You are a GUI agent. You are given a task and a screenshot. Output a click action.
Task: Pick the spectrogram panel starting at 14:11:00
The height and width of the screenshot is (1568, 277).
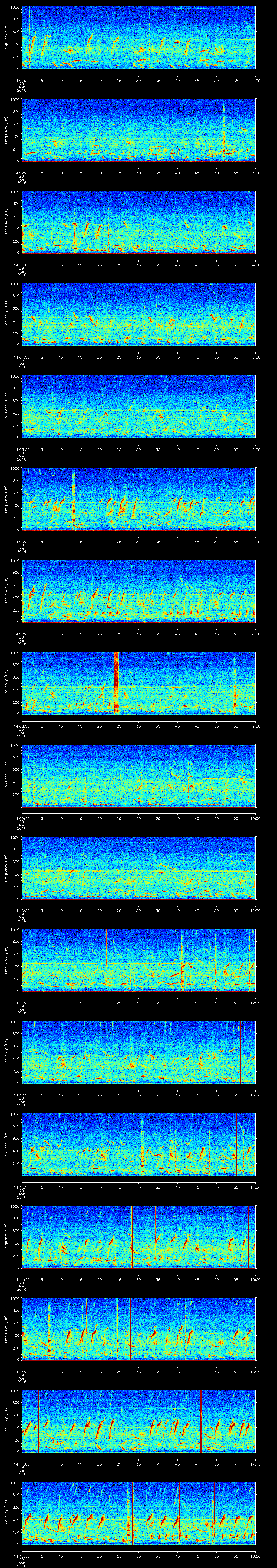(x=138, y=960)
